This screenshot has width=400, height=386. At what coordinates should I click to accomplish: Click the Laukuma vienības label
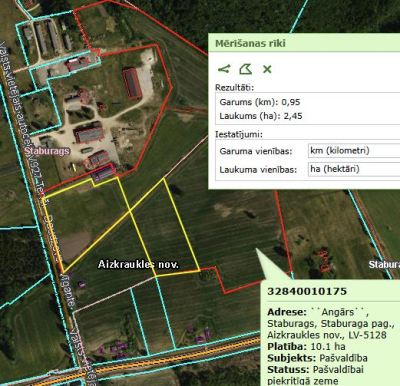pos(258,170)
